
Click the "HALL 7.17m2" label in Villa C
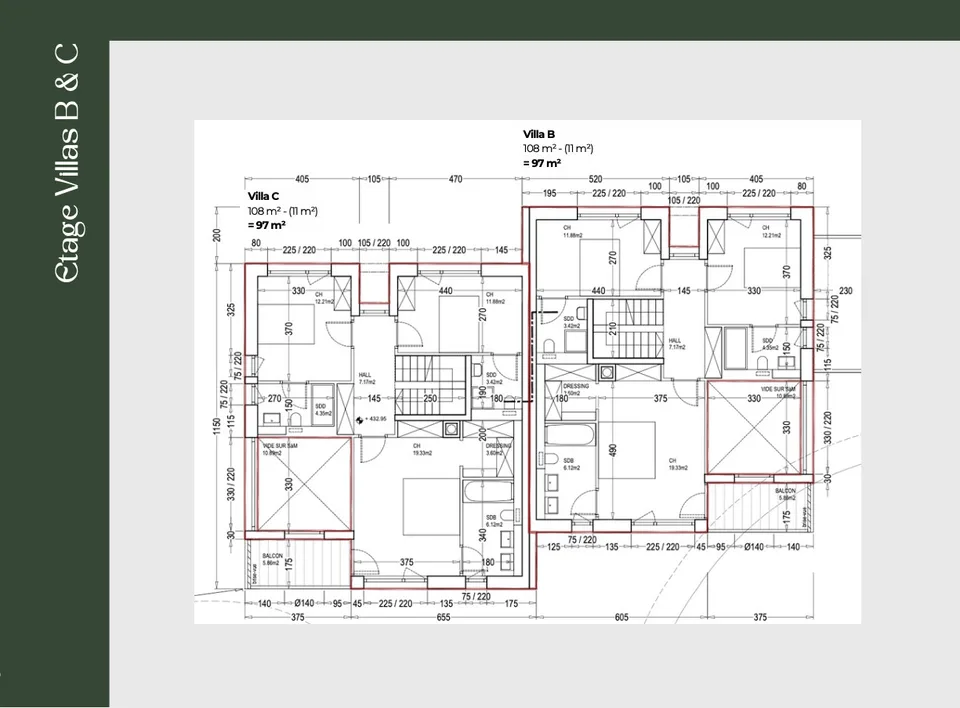[366, 378]
